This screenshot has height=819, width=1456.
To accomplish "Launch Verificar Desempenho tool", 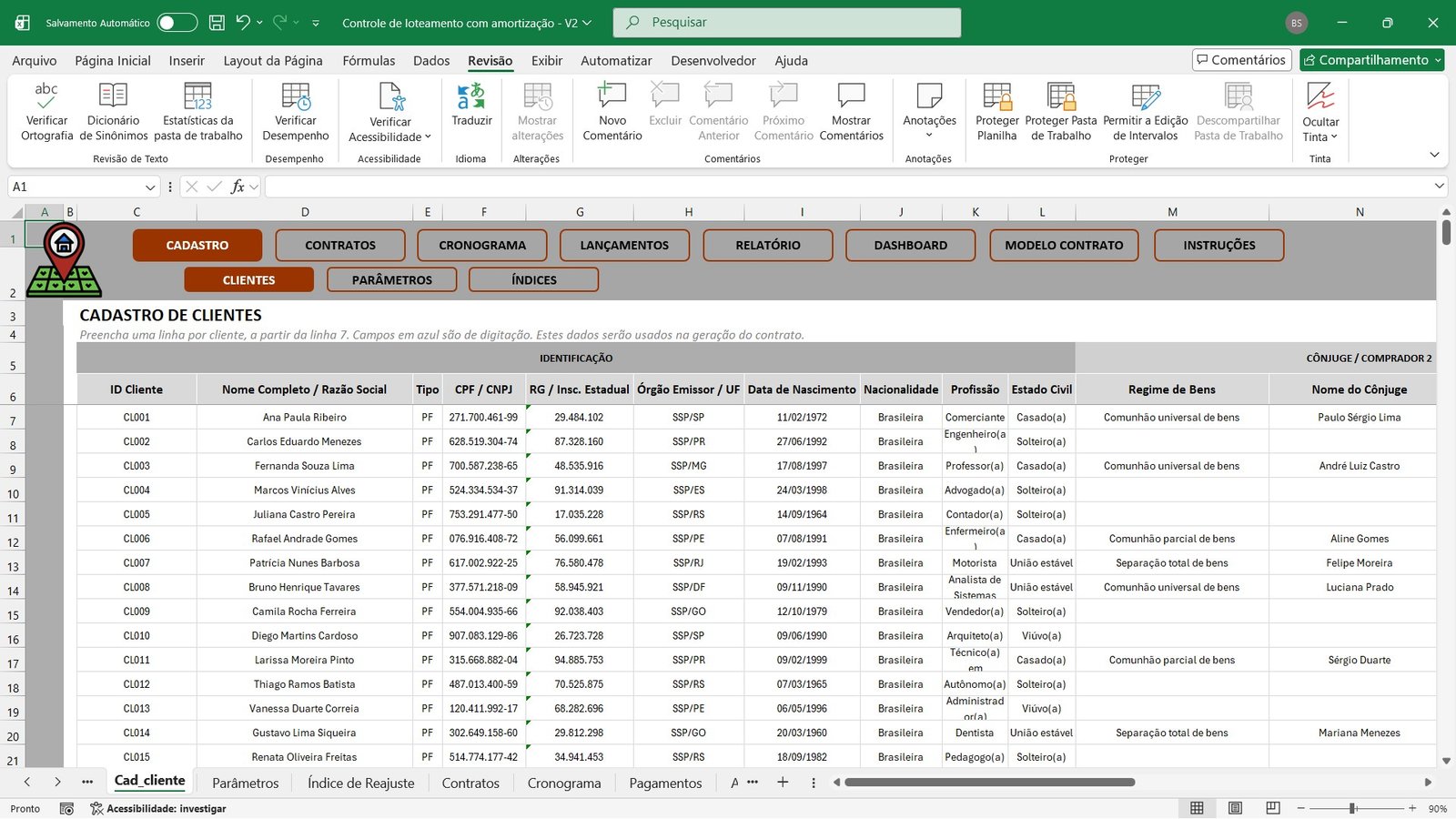I will tap(296, 111).
